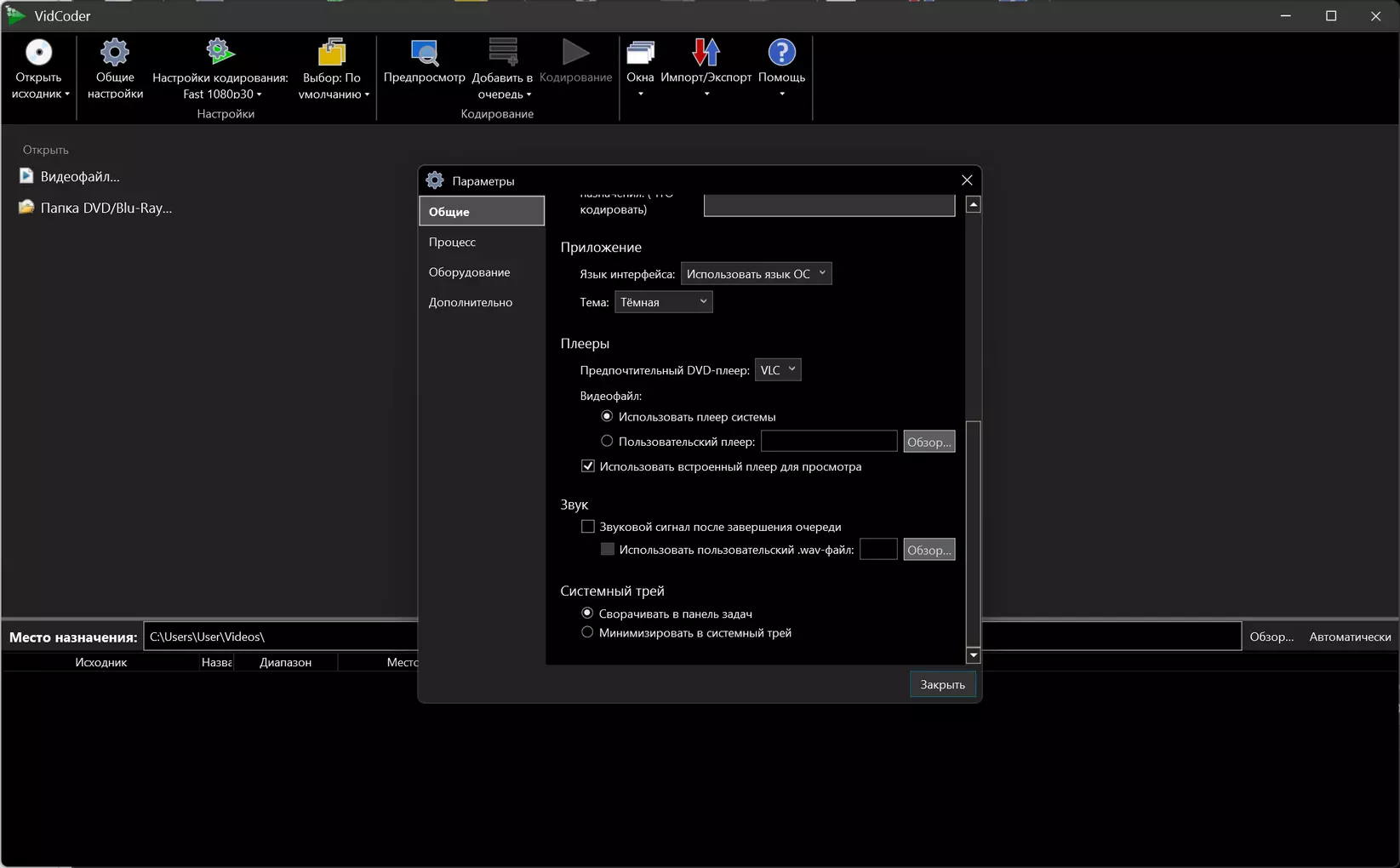Click the Закрыть button
The height and width of the screenshot is (868, 1400).
(x=942, y=684)
